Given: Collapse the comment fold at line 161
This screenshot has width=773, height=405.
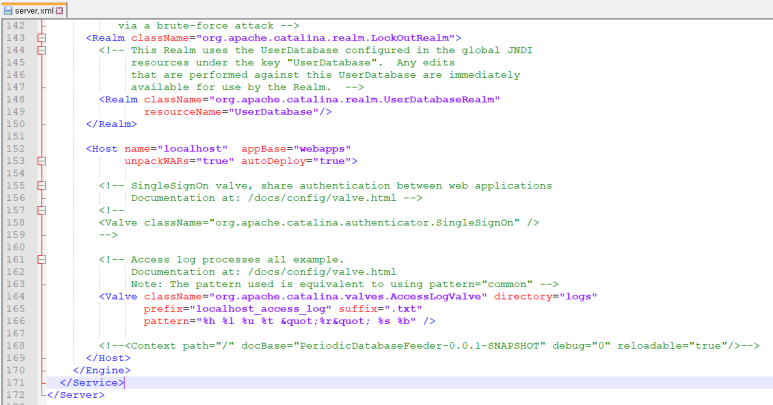Looking at the screenshot, I should tap(42, 260).
